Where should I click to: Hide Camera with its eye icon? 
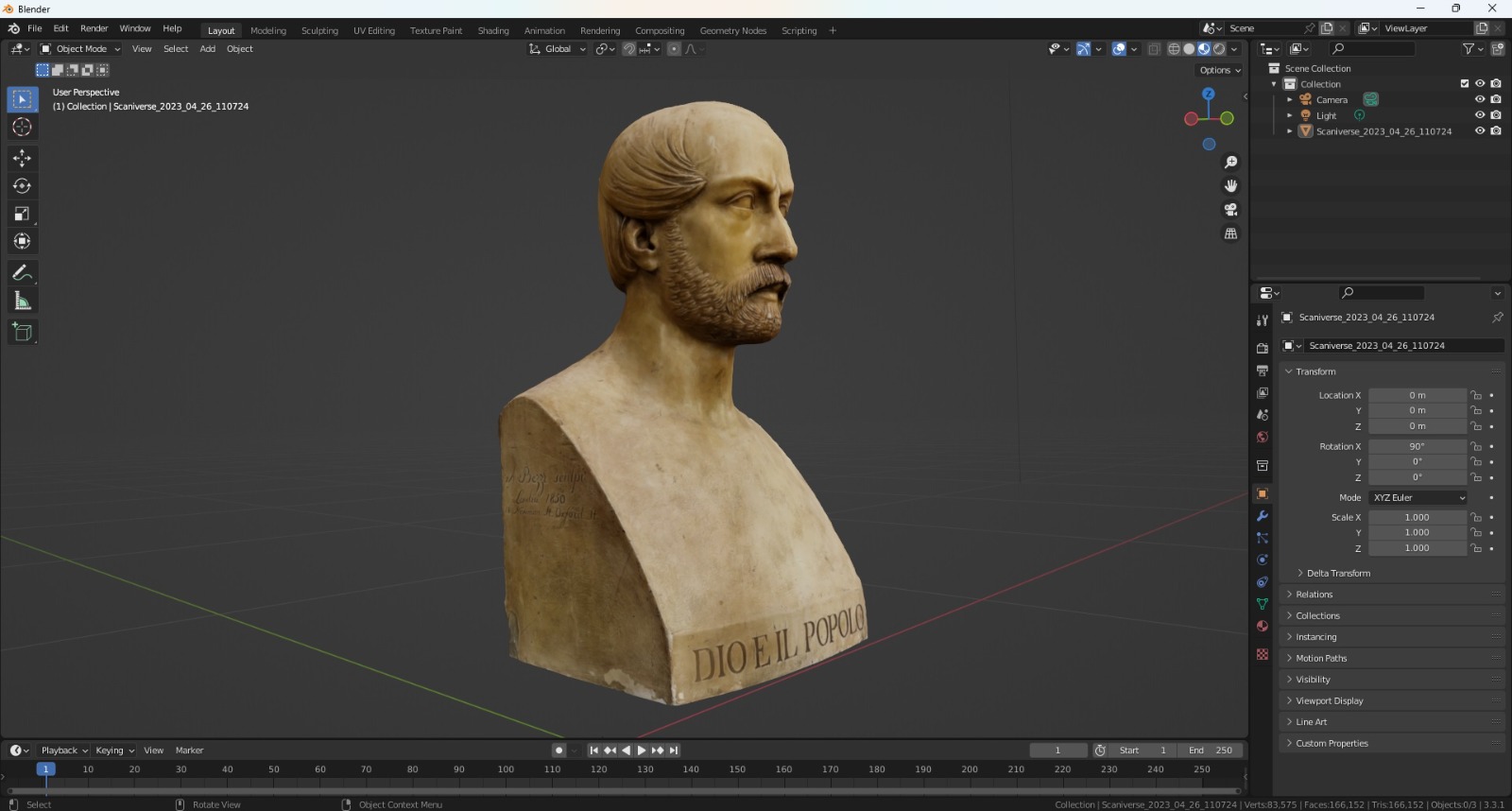click(x=1480, y=99)
